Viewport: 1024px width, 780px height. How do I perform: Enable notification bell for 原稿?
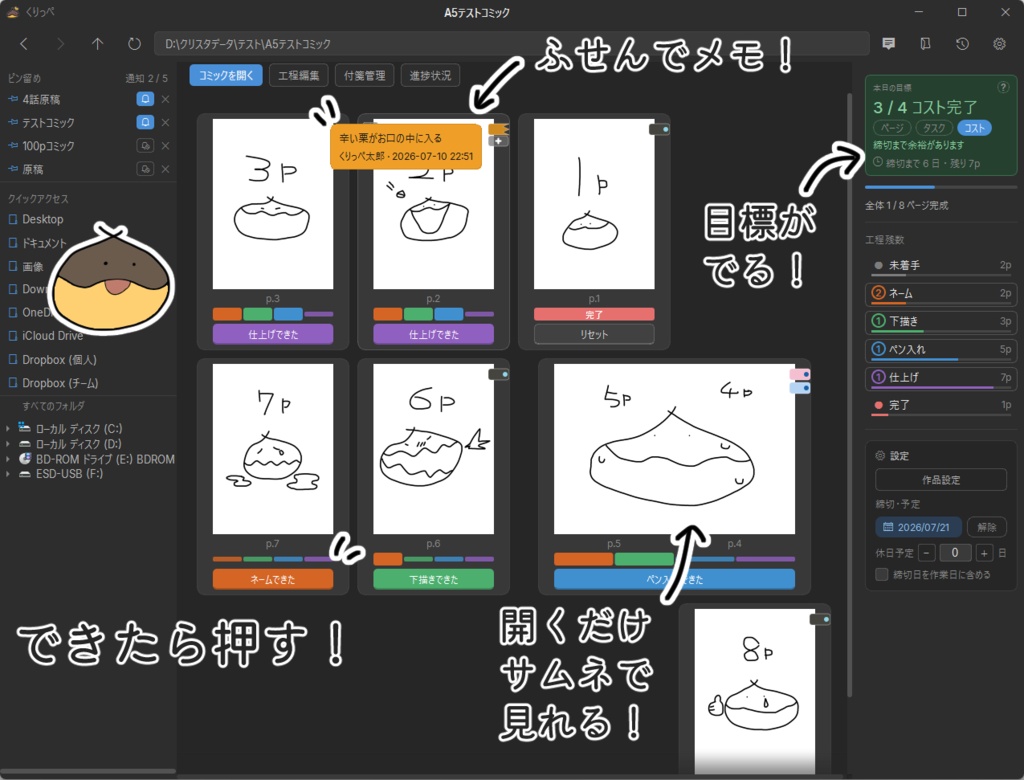pos(145,169)
